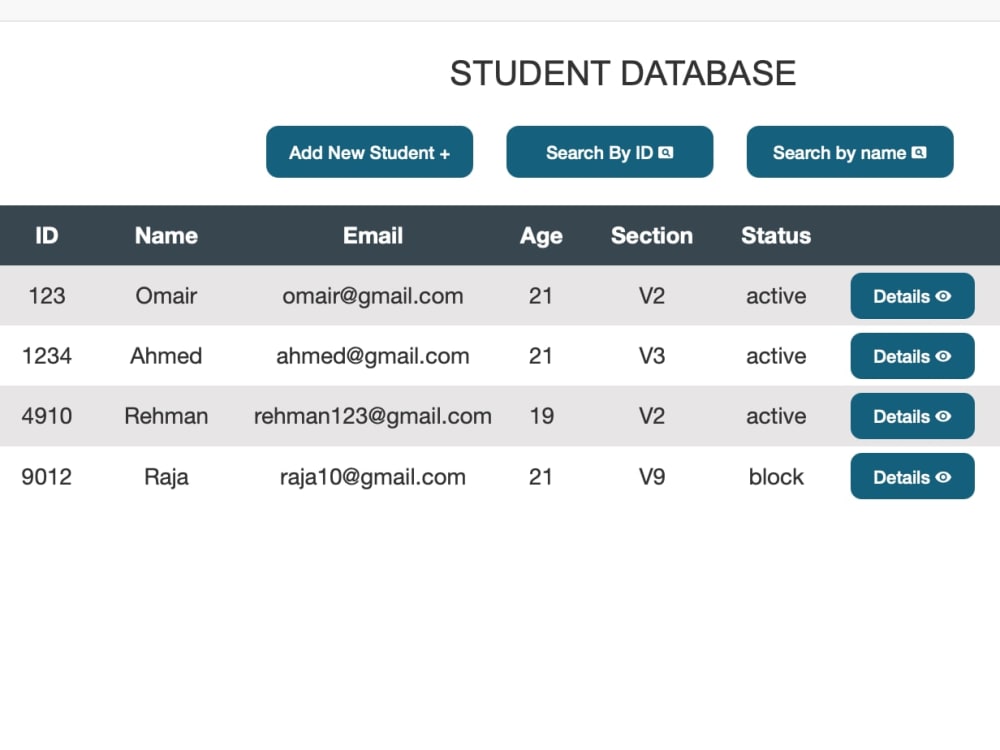The image size is (1000, 750).
Task: Click the eye icon in Ahmed's row
Action: pos(943,356)
